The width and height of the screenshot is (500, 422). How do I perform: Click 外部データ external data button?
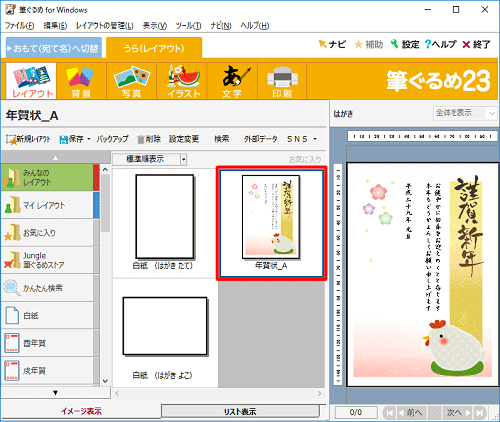pos(261,139)
